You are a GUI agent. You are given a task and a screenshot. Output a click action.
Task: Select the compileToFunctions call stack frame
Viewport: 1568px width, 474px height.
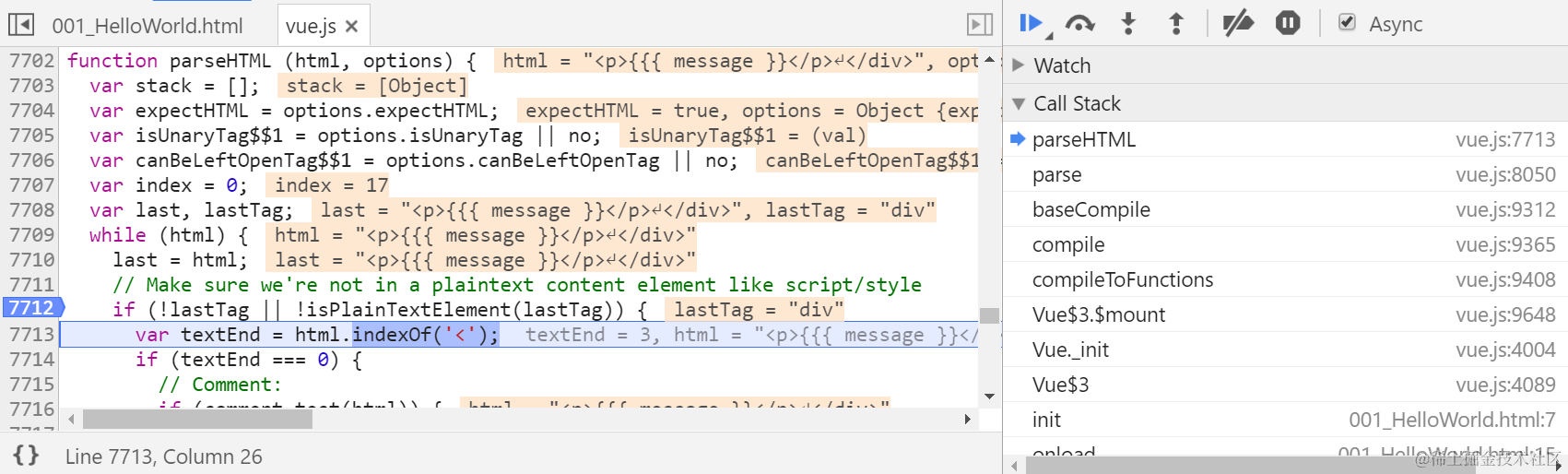(x=1285, y=279)
